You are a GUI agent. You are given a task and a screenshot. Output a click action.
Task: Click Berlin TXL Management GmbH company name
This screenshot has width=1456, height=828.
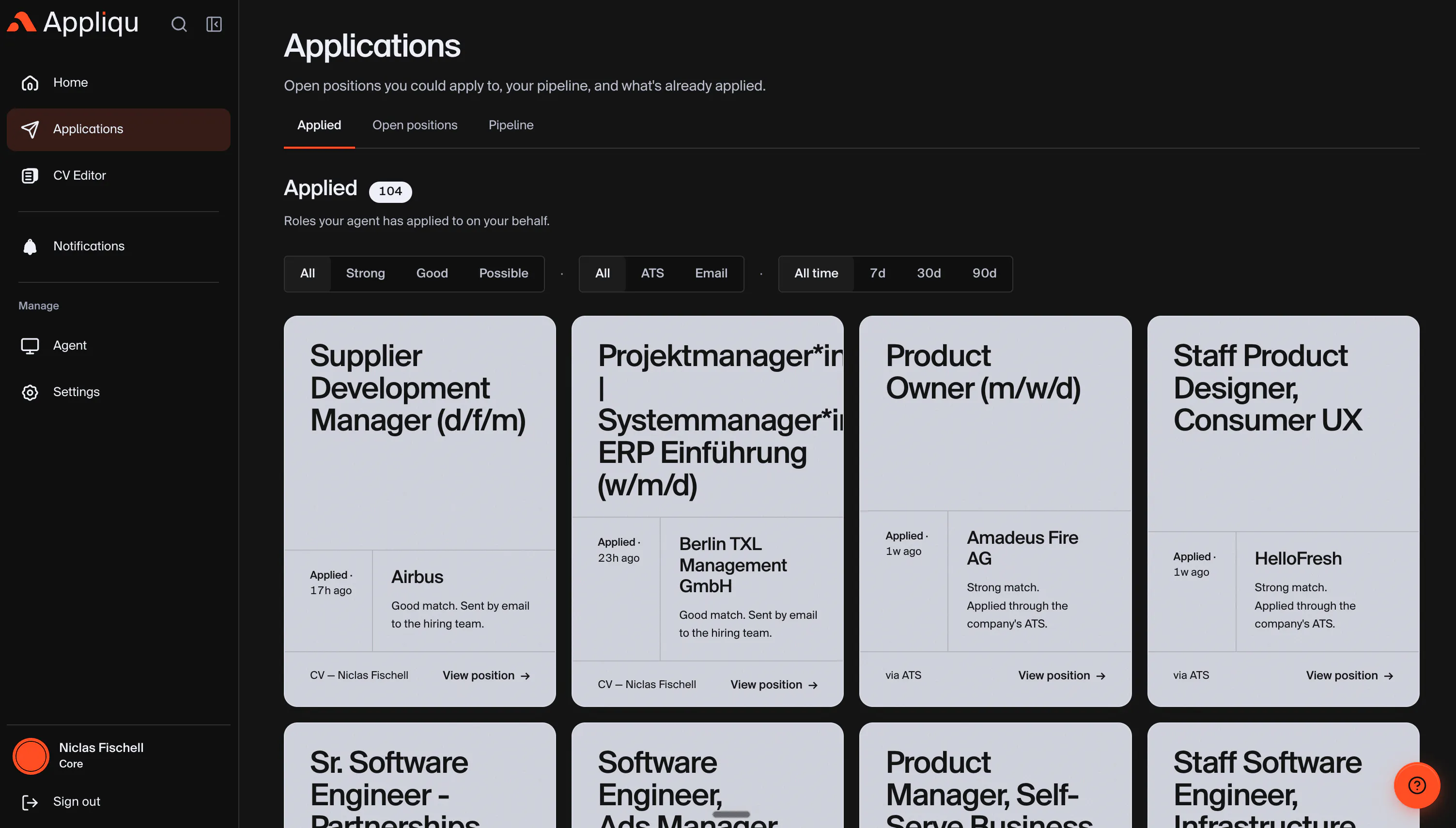pos(733,565)
